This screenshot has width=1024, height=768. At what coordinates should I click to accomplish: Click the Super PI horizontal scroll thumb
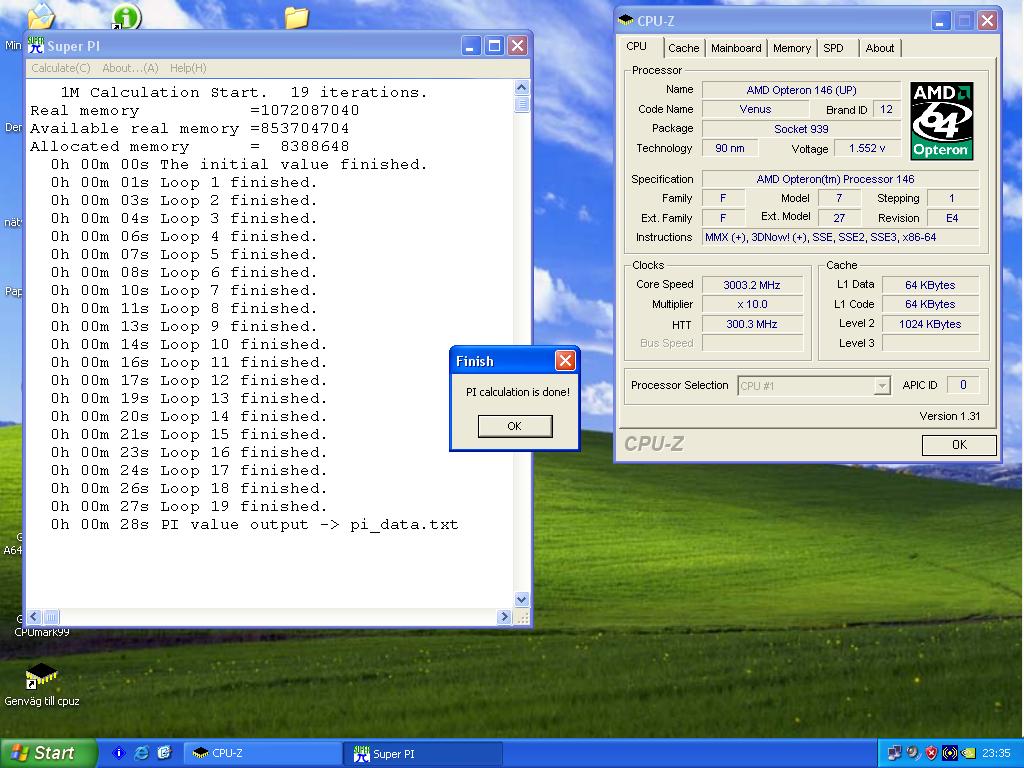[x=51, y=616]
